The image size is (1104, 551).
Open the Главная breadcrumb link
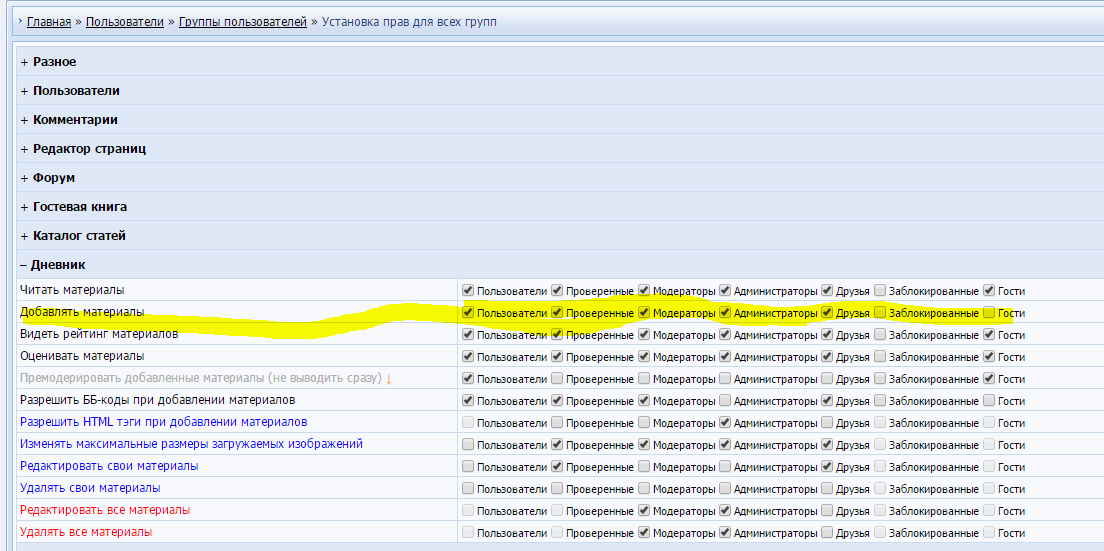pos(49,21)
